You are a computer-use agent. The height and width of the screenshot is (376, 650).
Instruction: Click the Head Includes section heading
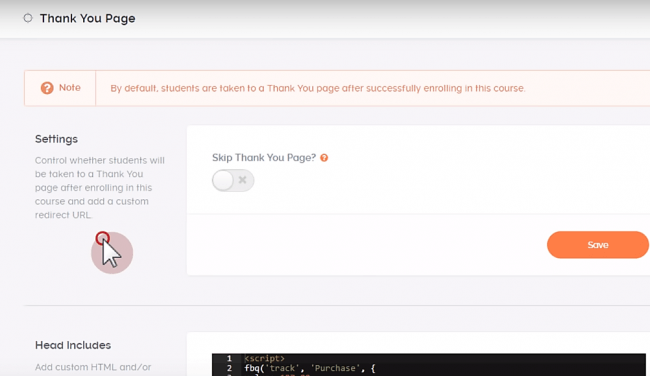pyautogui.click(x=73, y=345)
